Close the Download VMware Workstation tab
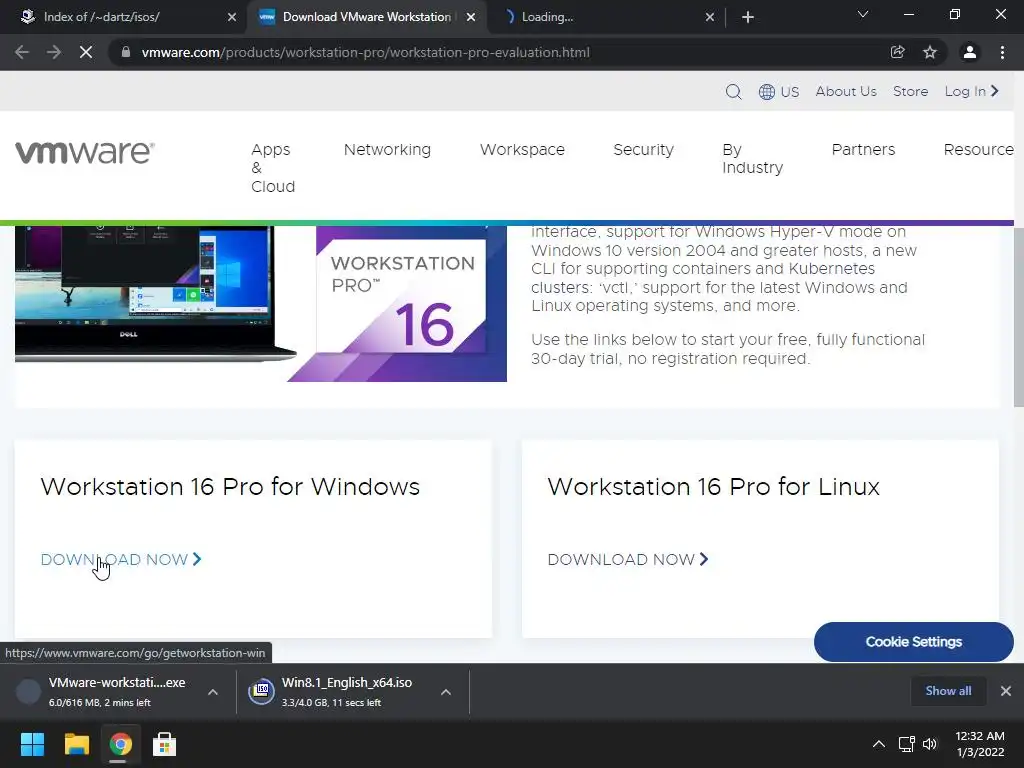Viewport: 1024px width, 768px height. tap(471, 17)
